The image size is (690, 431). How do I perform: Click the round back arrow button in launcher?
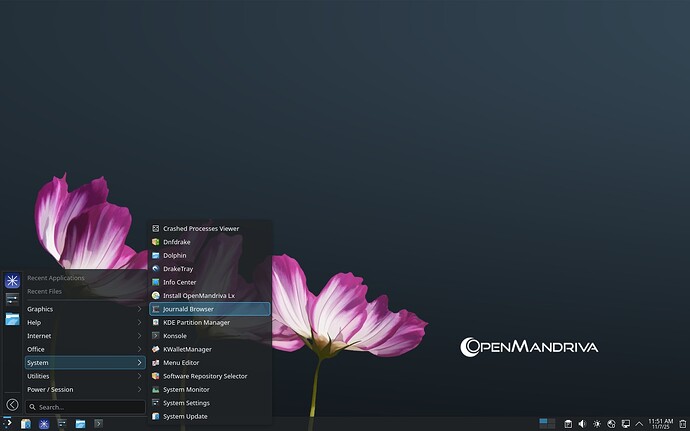[12, 405]
